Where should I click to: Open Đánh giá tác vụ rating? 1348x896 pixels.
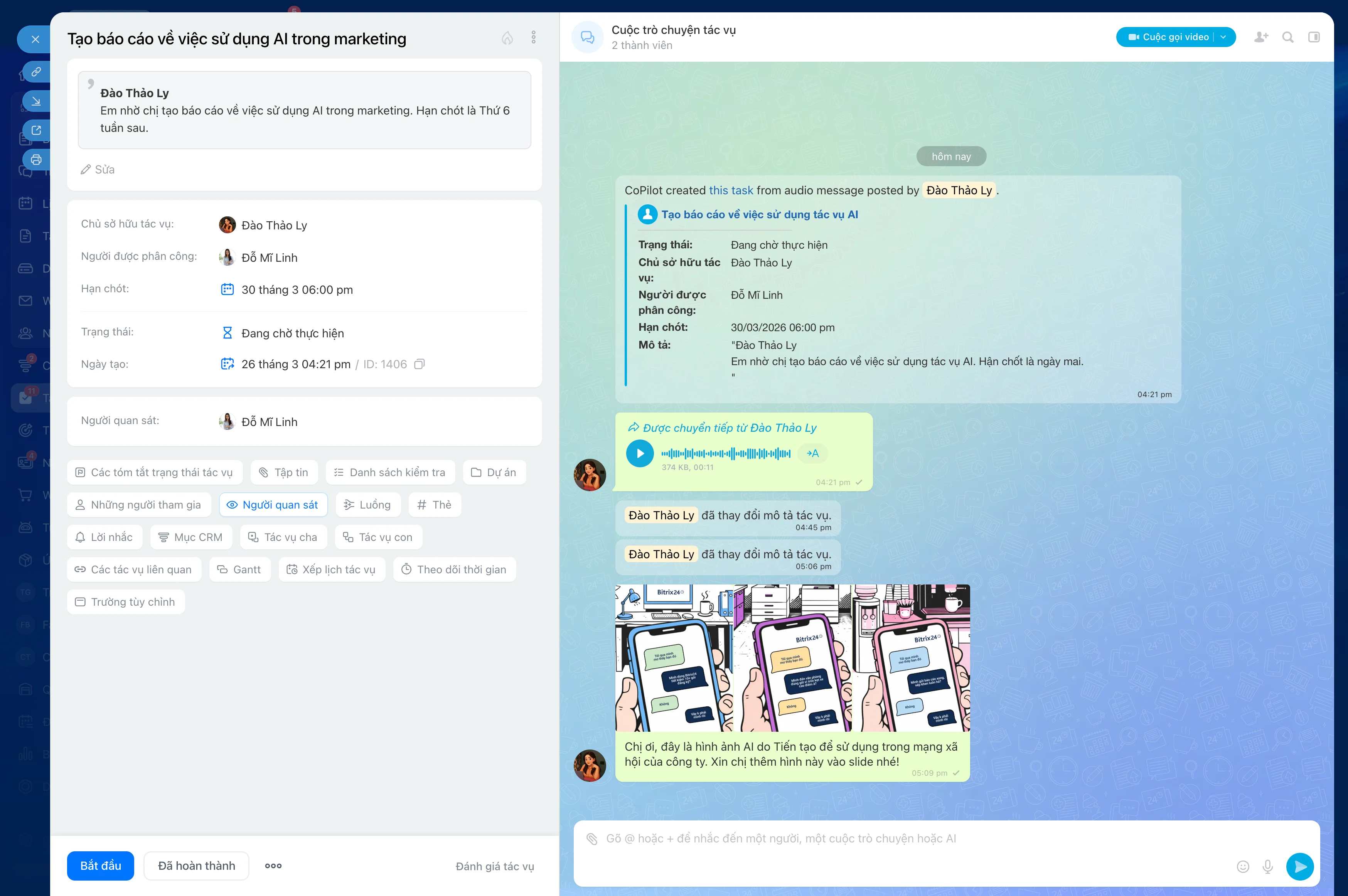(495, 867)
